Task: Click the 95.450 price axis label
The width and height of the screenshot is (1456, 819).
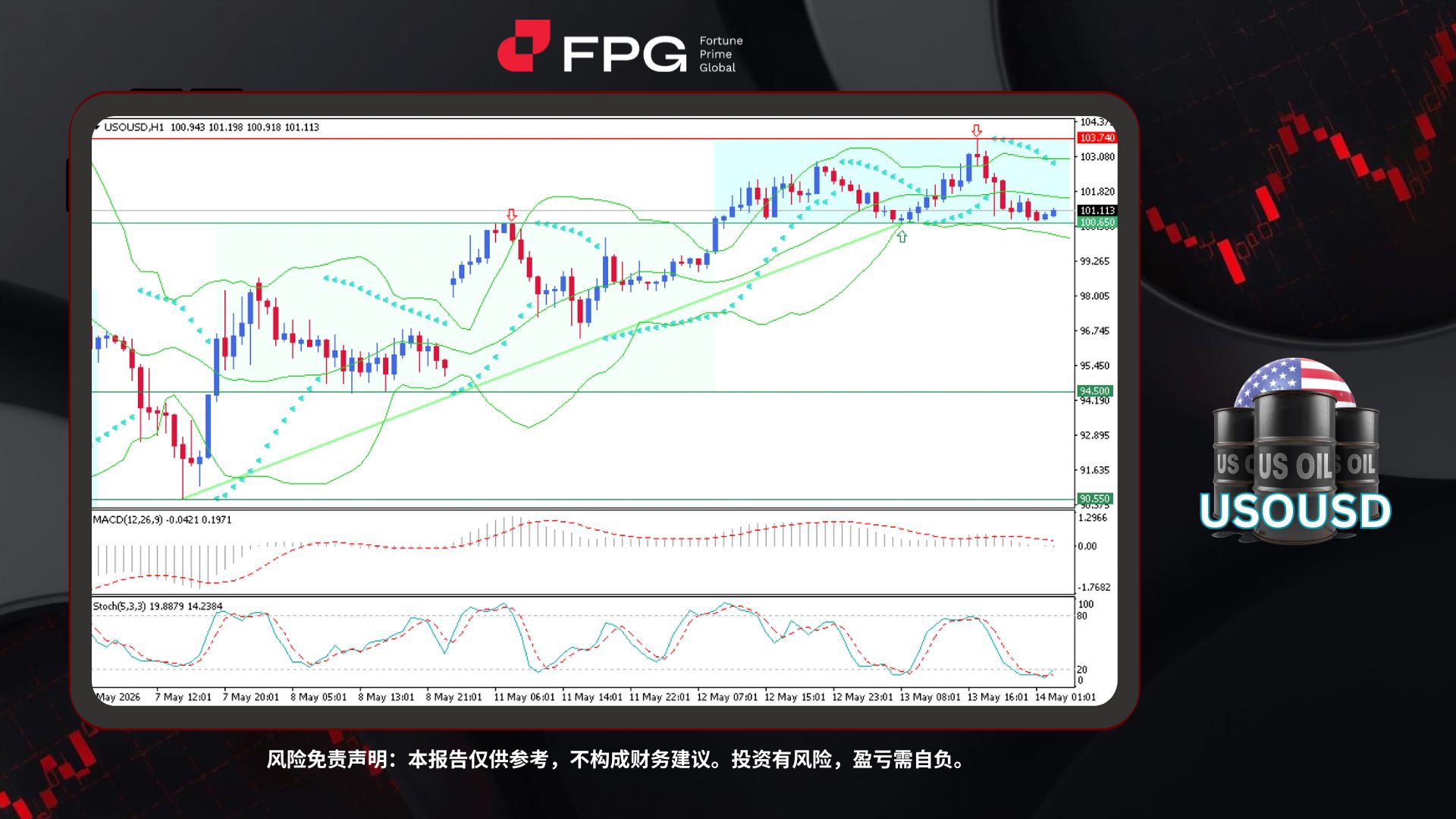Action: tap(1094, 366)
